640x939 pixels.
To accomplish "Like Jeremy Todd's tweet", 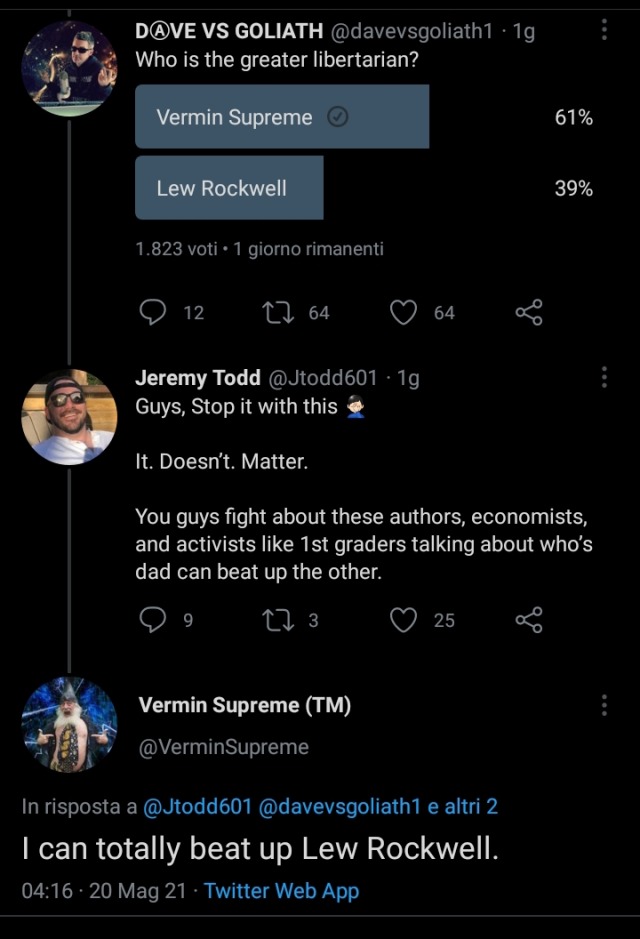I will click(x=403, y=620).
